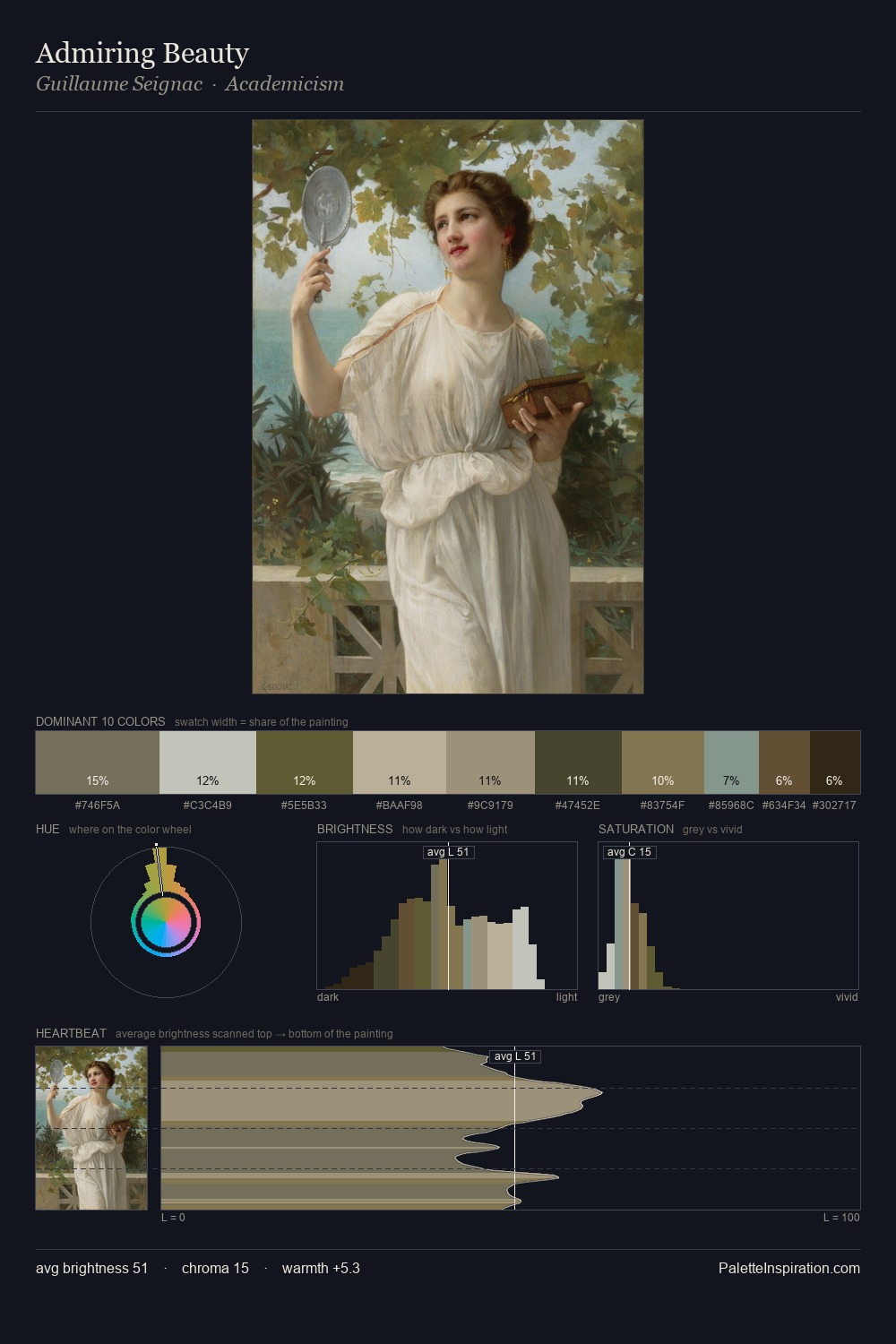Select the #634F34 brown swatch

784,762
